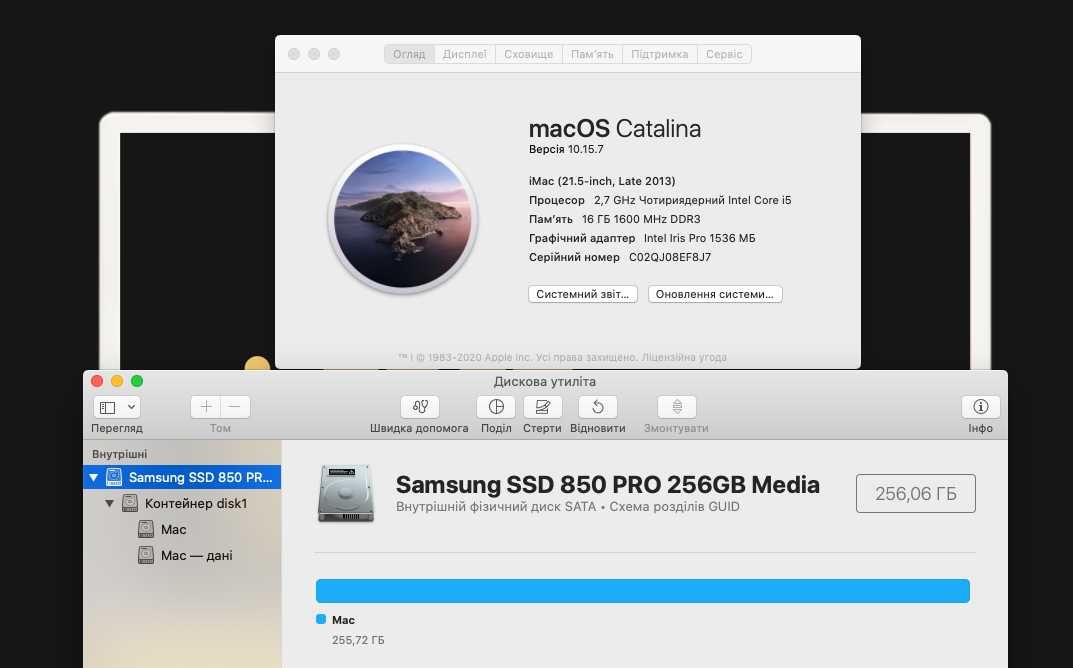Click the Restore (Відновити) toolbar icon
This screenshot has height=668, width=1073.
point(597,407)
